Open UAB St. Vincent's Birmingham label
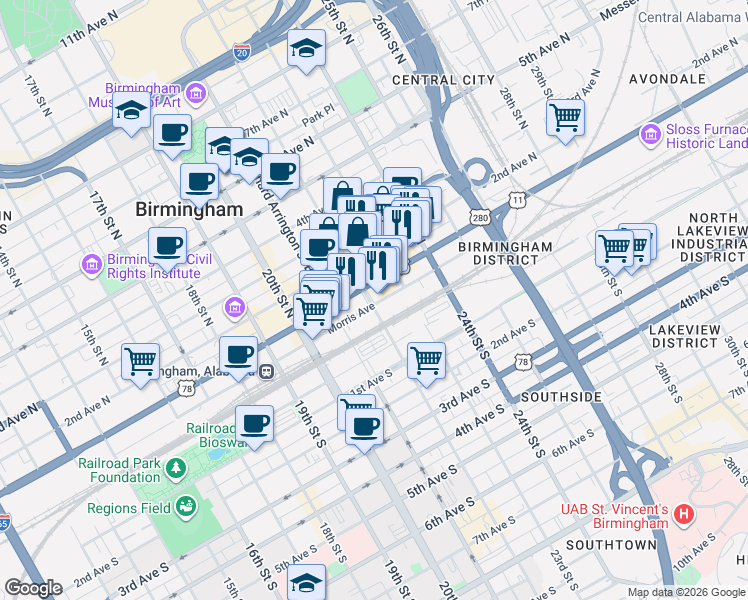 615,516
